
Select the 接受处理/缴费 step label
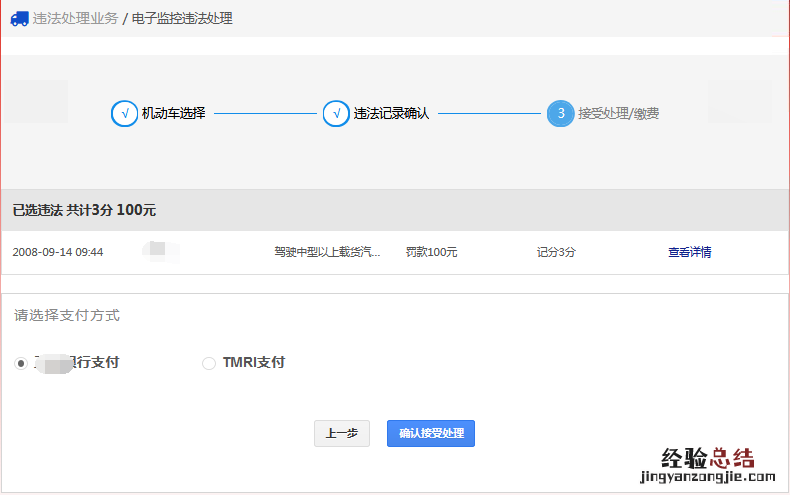tap(618, 113)
